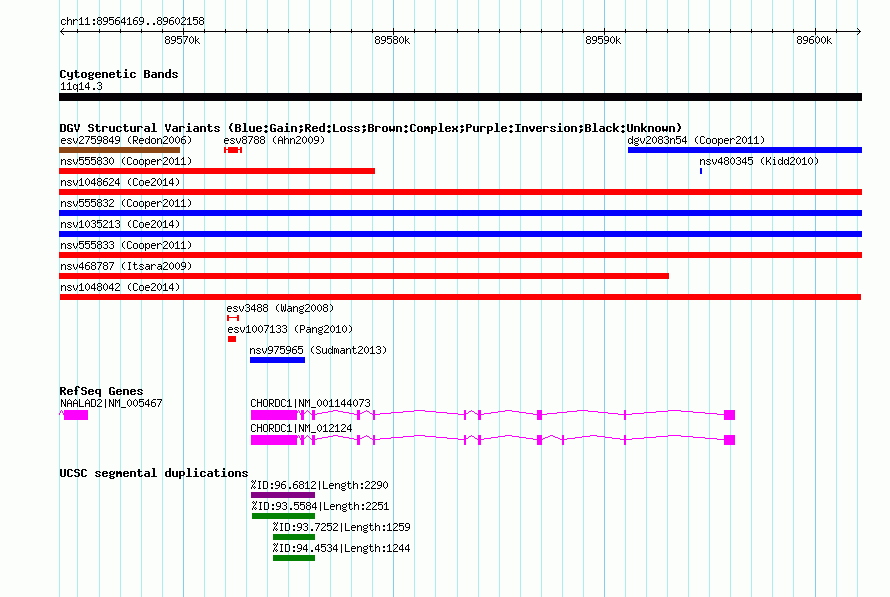This screenshot has width=890, height=597.
Task: Click the CHORDC1|NM_012124 transcript label
Action: pos(301,428)
